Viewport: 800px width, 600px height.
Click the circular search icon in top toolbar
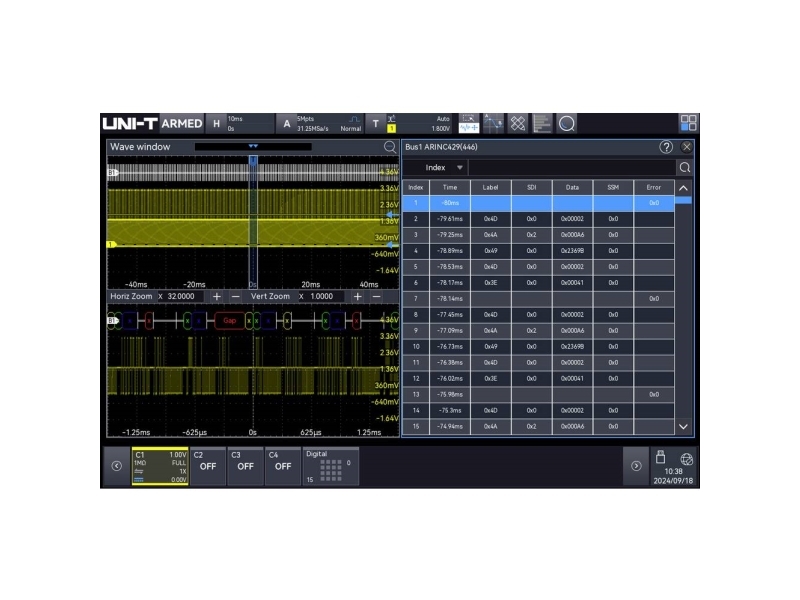567,123
